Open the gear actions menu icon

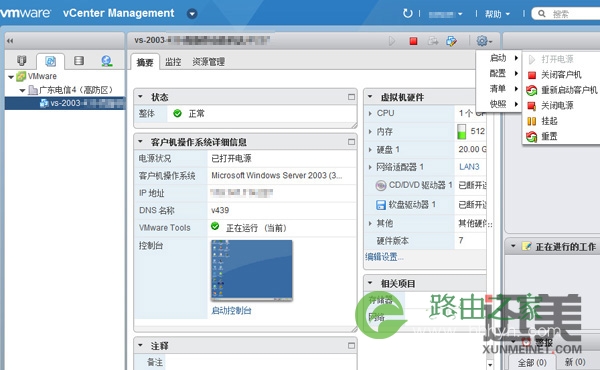click(484, 41)
